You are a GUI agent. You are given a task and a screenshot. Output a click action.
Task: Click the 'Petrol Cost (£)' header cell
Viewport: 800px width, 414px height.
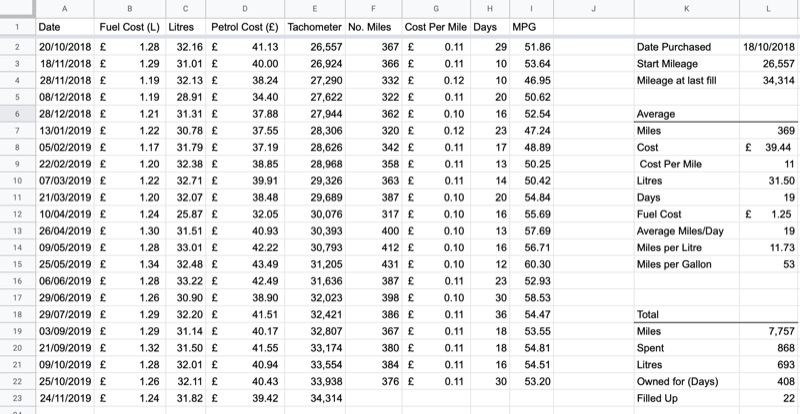click(x=245, y=27)
